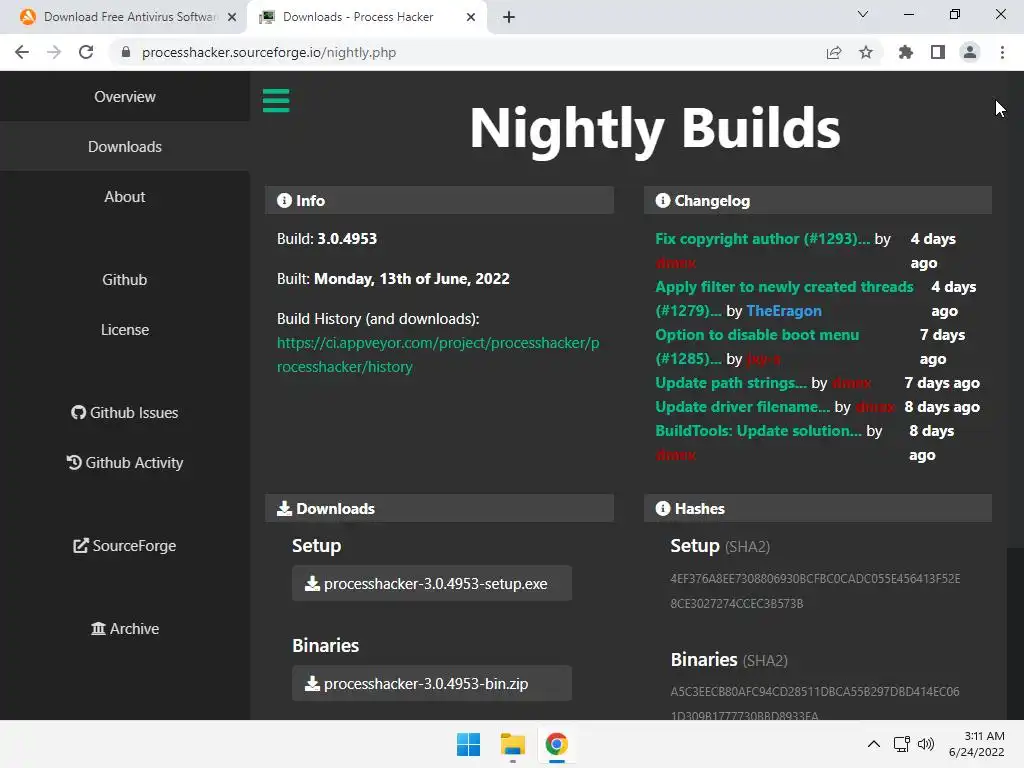Select the Setup SHA2 hash text
The image size is (1024, 768).
815,591
